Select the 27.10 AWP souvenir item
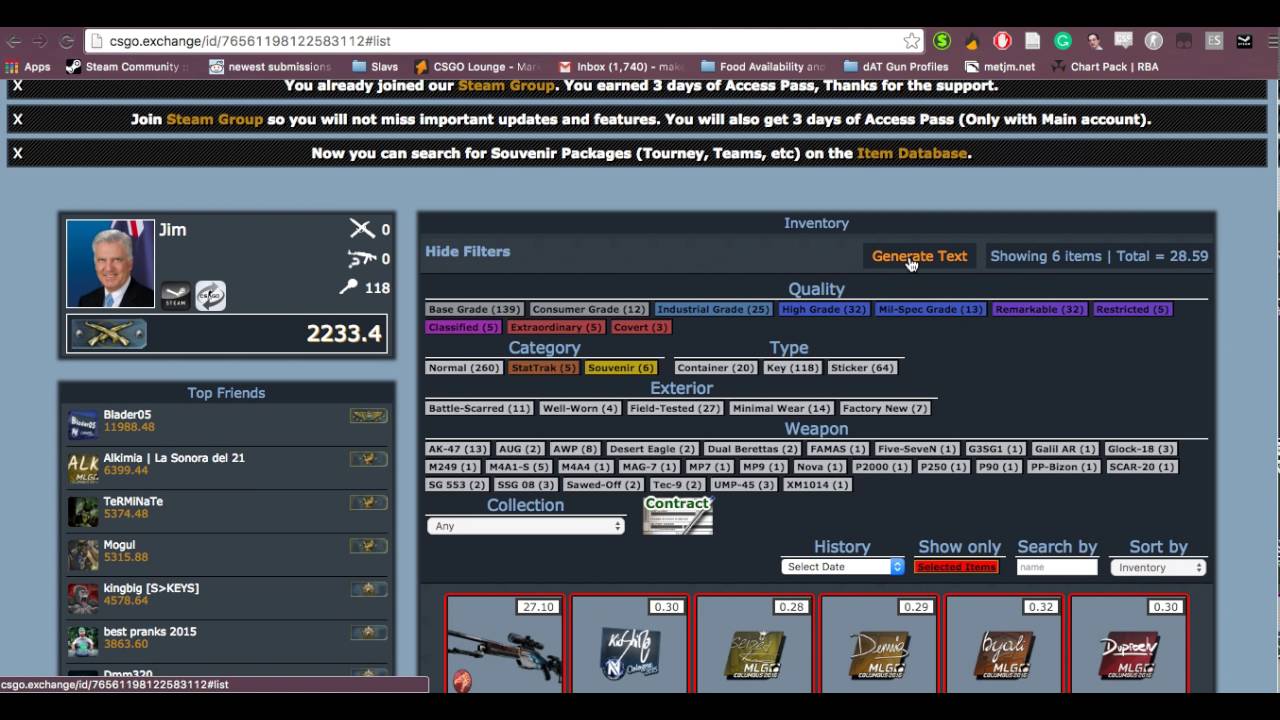1280x720 pixels. [505, 644]
